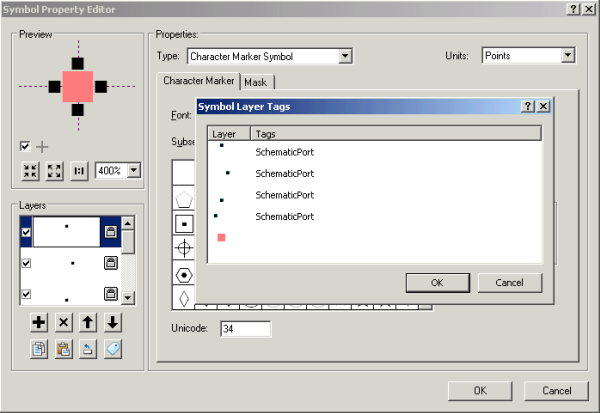
Task: Click the zoom in fixed preview icon
Action: tap(30, 171)
